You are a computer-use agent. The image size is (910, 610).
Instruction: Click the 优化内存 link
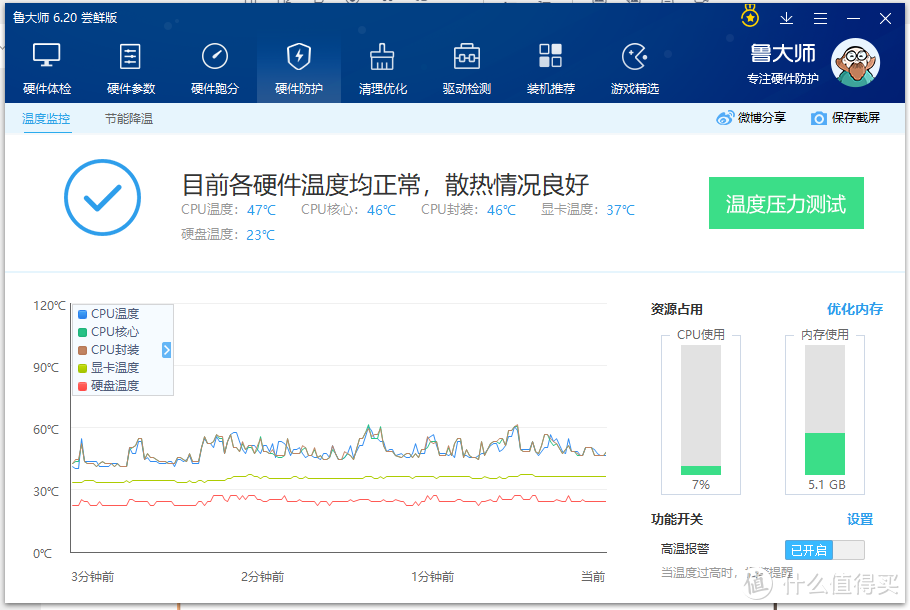click(854, 309)
